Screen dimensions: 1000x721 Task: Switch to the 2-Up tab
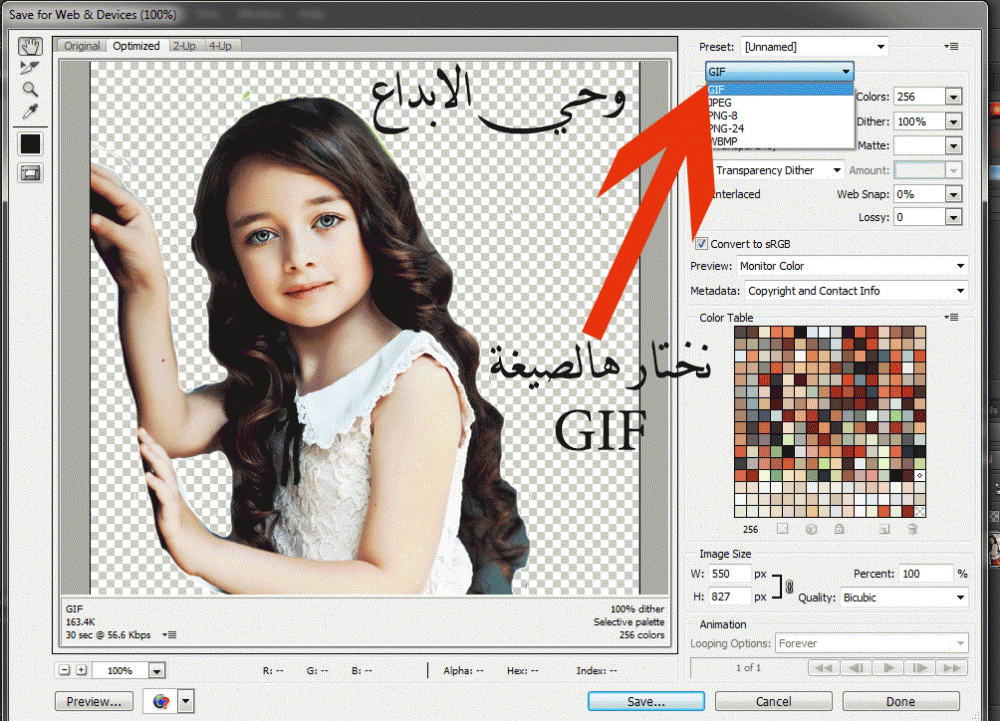pos(183,45)
